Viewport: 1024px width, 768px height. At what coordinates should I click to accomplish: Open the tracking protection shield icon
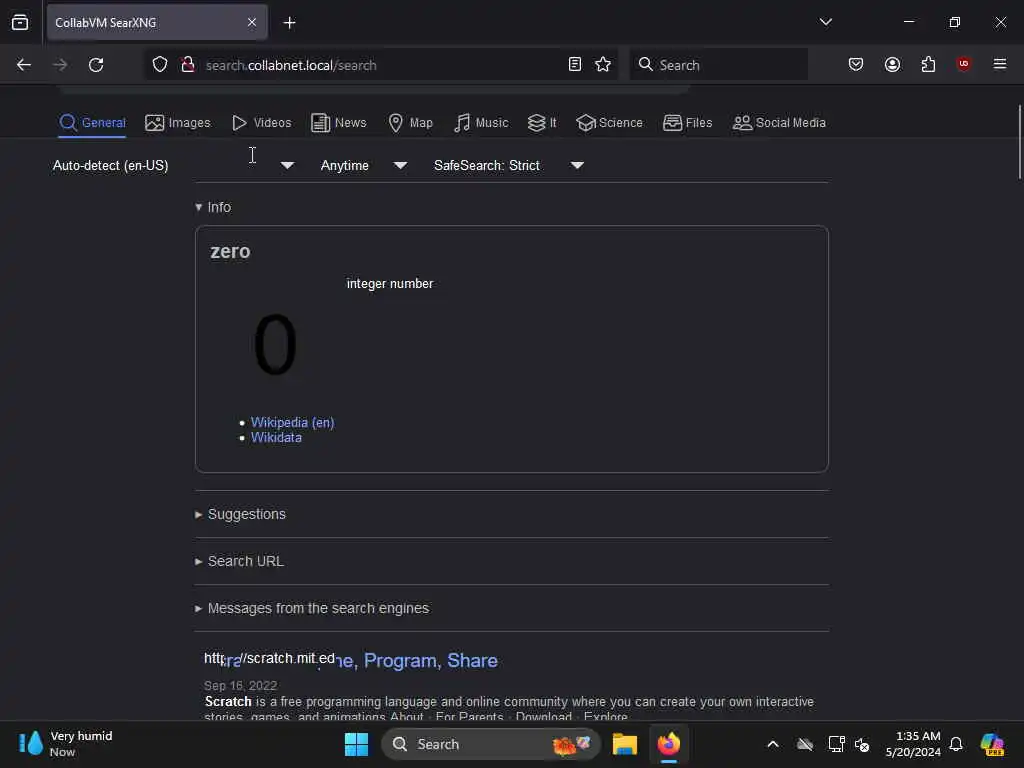tap(160, 65)
